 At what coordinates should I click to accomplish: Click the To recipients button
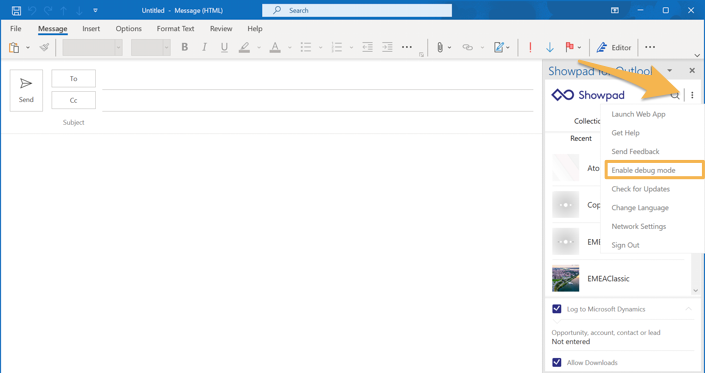(x=73, y=79)
